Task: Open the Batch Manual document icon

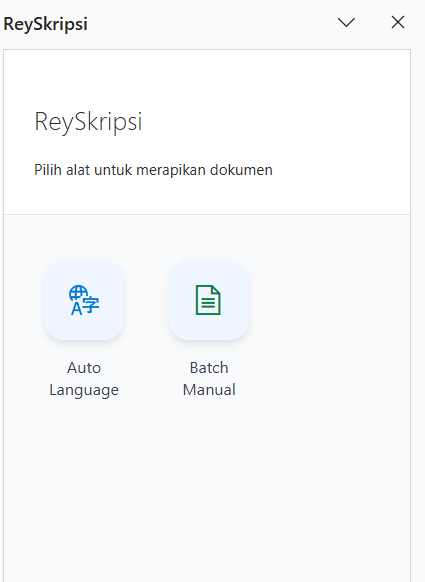Action: (209, 300)
